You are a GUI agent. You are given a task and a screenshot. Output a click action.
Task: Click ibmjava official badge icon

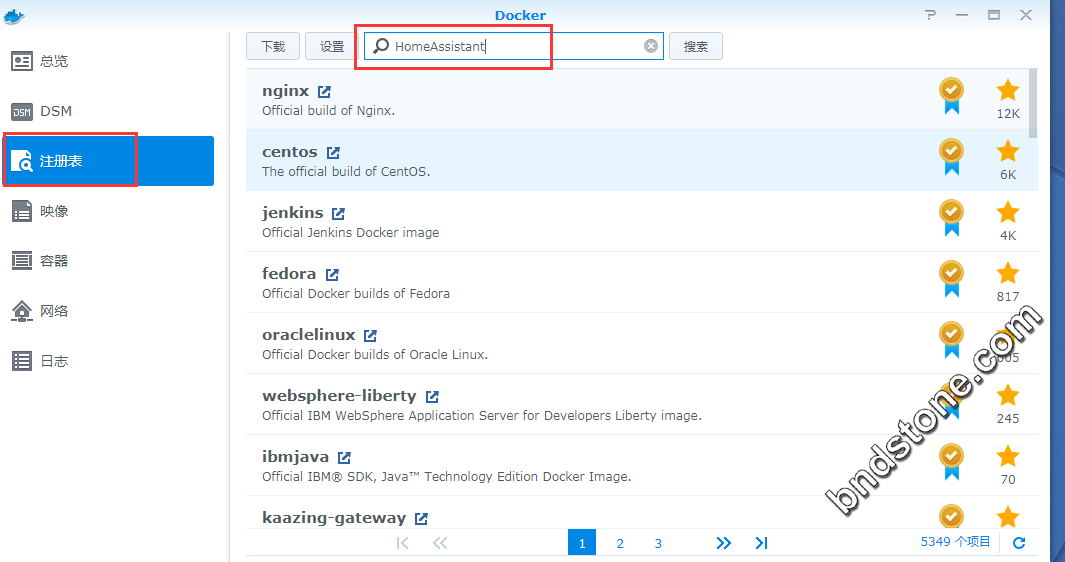point(952,462)
